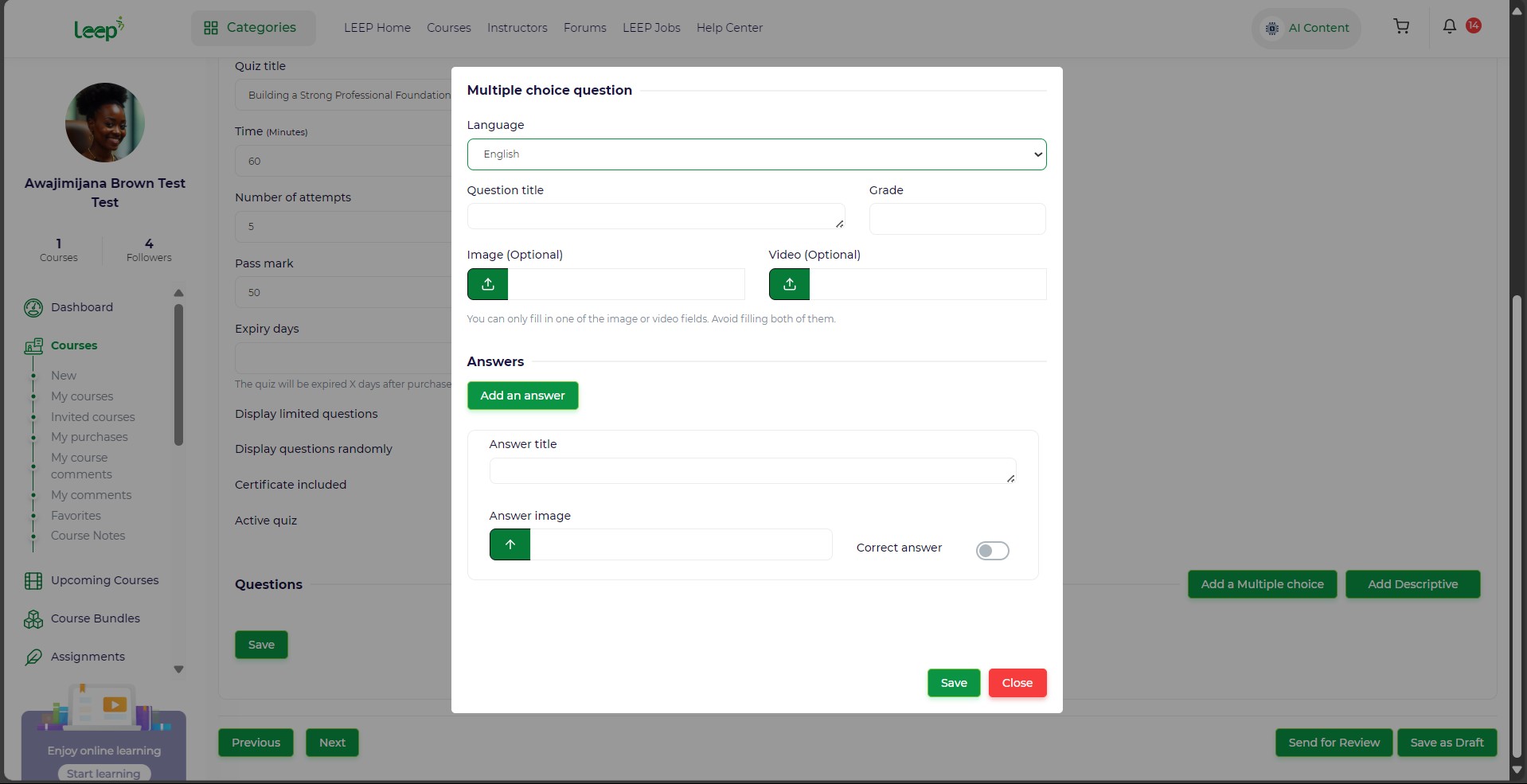Screen dimensions: 1527x784
Task: Open the Categories dropdown menu
Action: click(252, 28)
